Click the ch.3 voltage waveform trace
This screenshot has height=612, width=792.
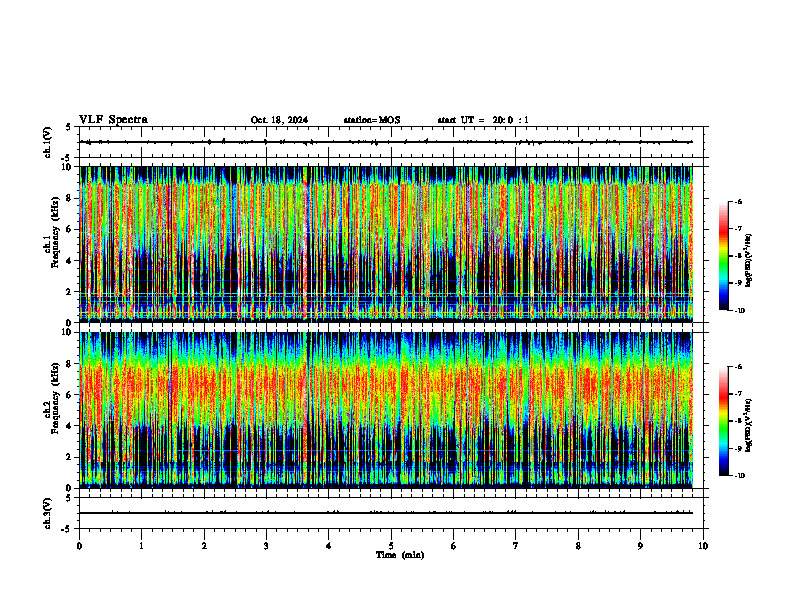[x=386, y=513]
